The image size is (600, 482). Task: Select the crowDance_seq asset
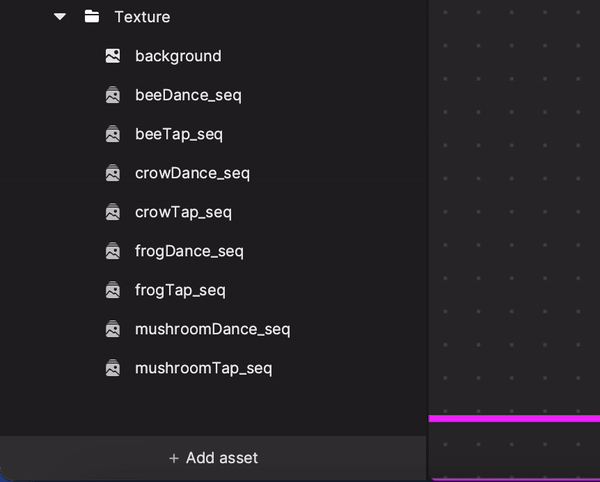(x=192, y=173)
